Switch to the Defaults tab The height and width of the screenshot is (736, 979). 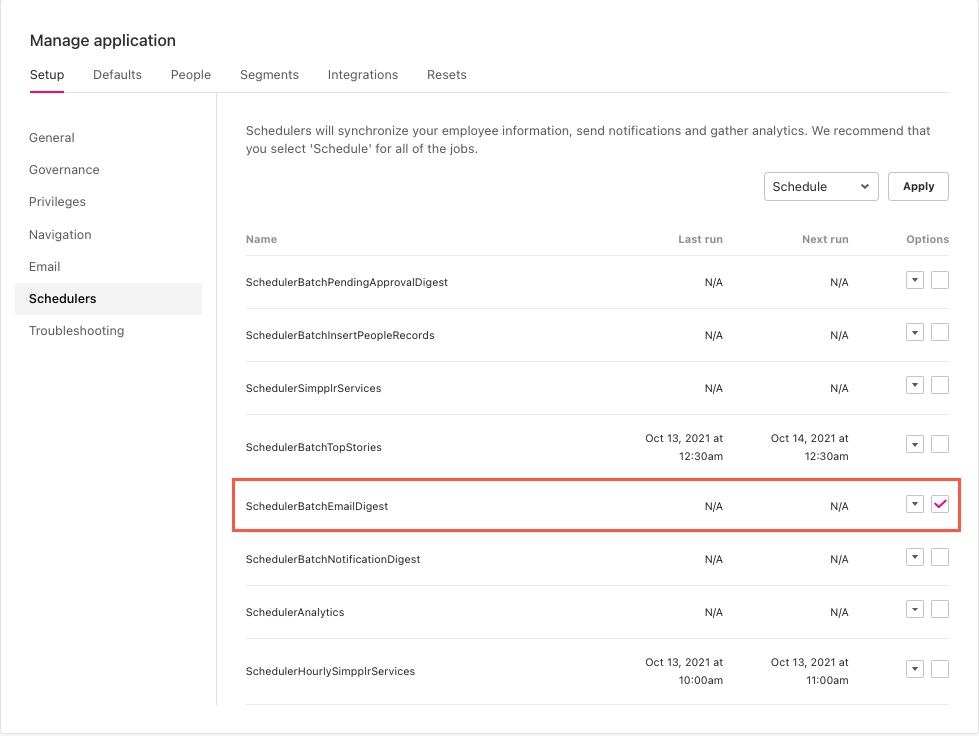[117, 75]
